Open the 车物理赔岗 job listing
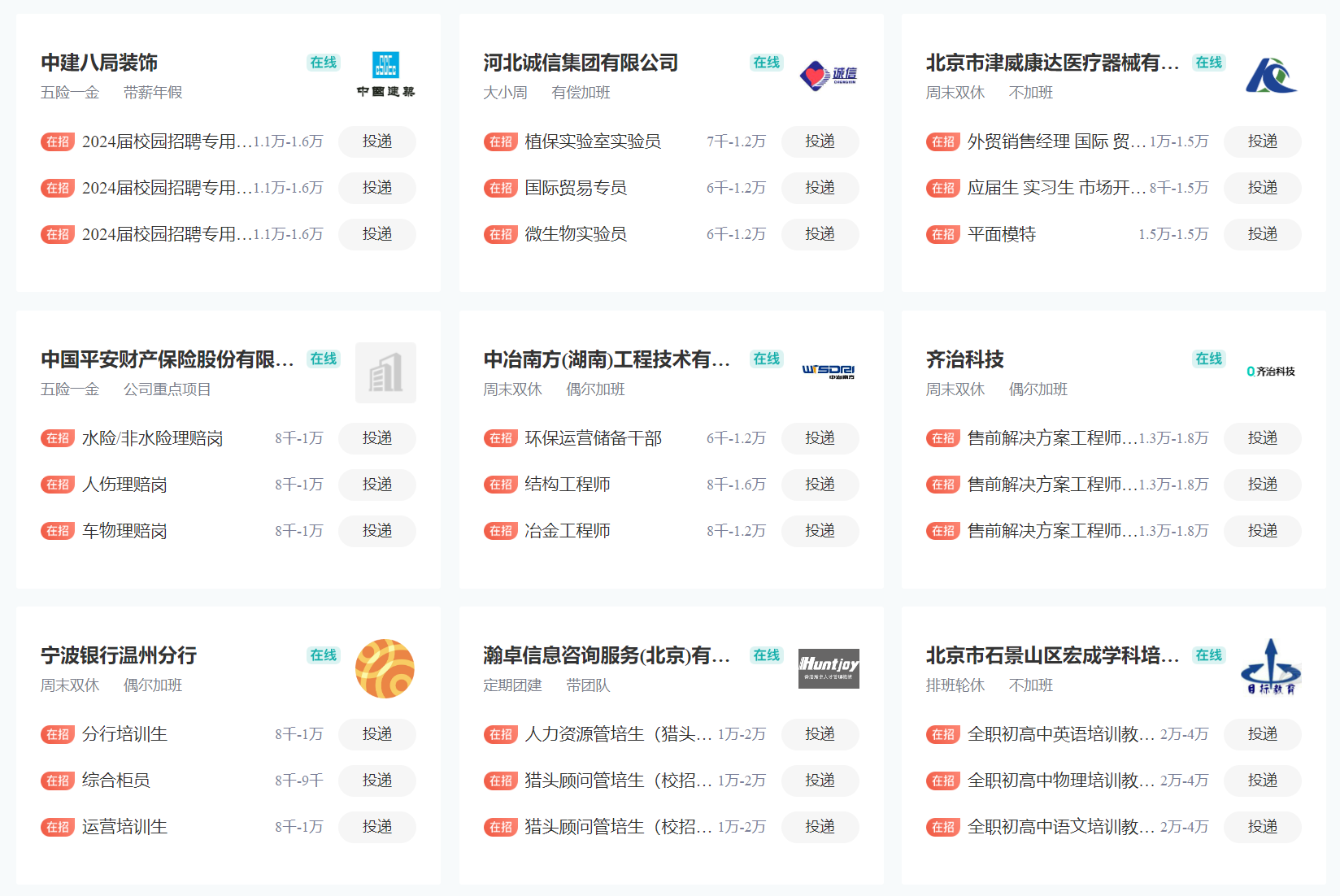1340x896 pixels. pyautogui.click(x=124, y=531)
